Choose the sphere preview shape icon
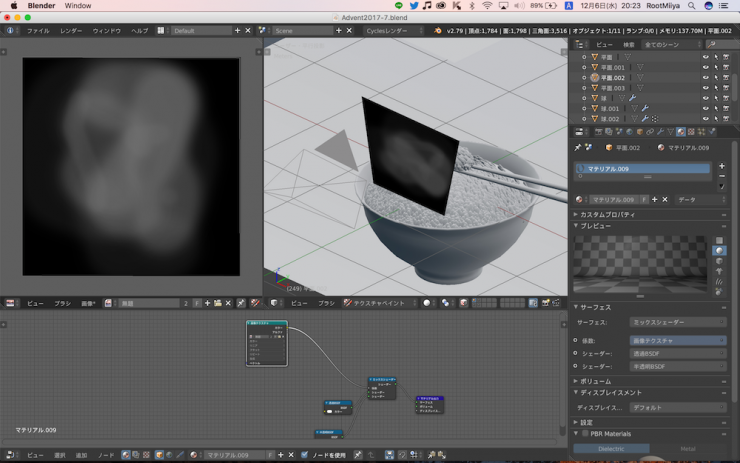 [719, 251]
